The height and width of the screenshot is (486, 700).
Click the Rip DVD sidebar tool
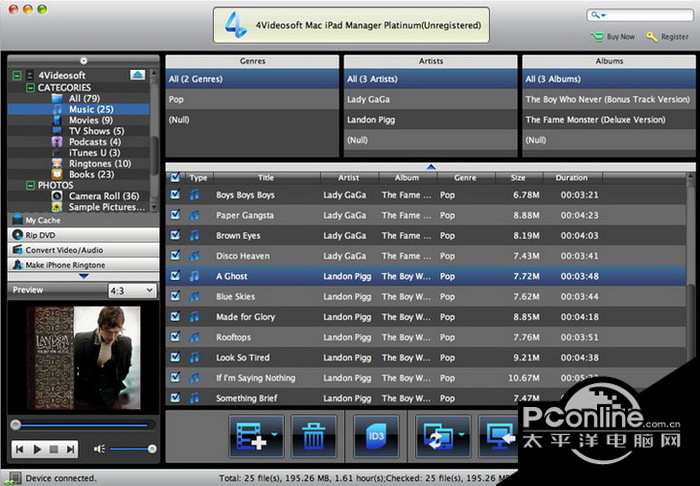(40, 234)
